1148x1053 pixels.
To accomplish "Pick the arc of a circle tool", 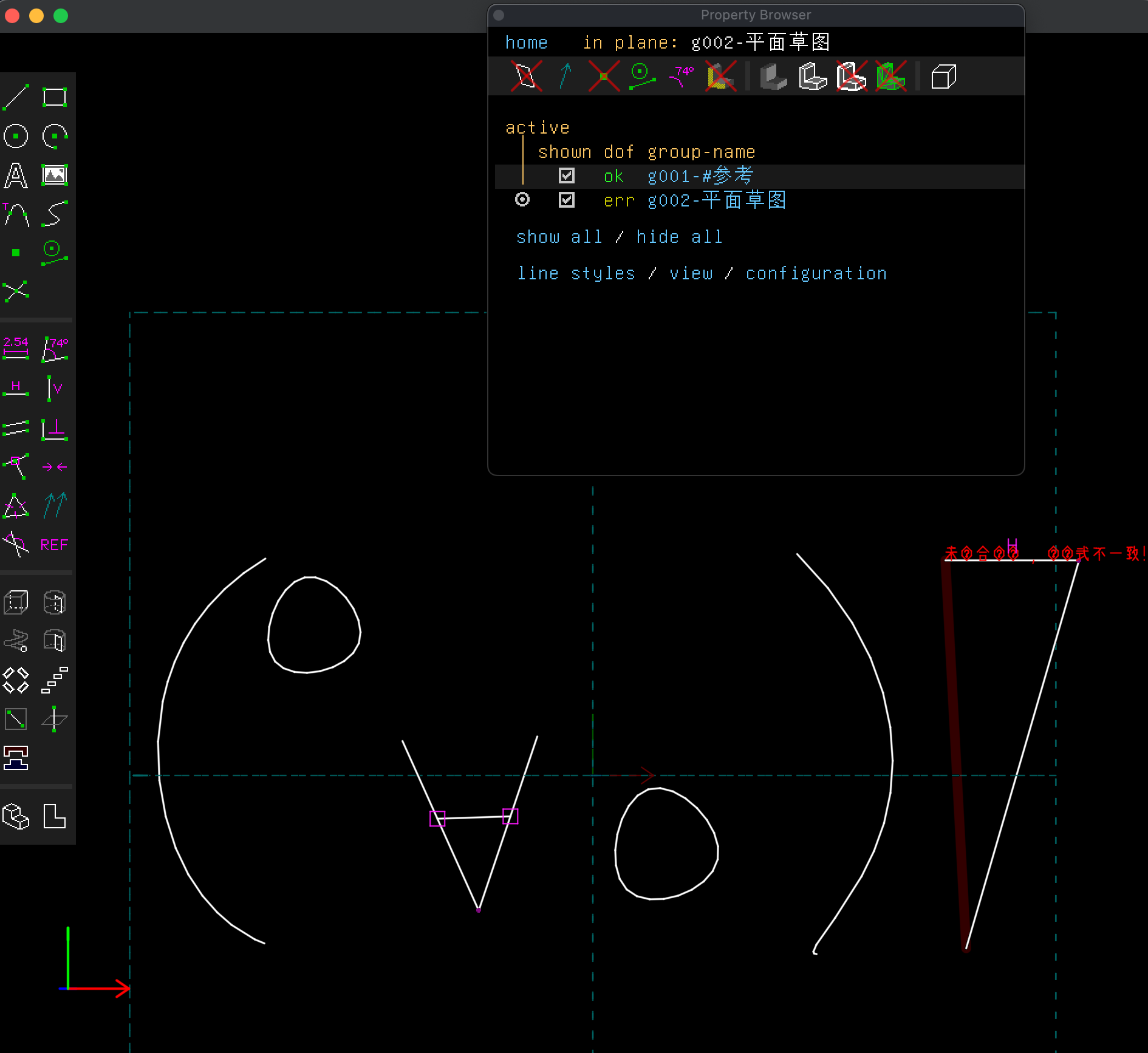I will tap(55, 136).
